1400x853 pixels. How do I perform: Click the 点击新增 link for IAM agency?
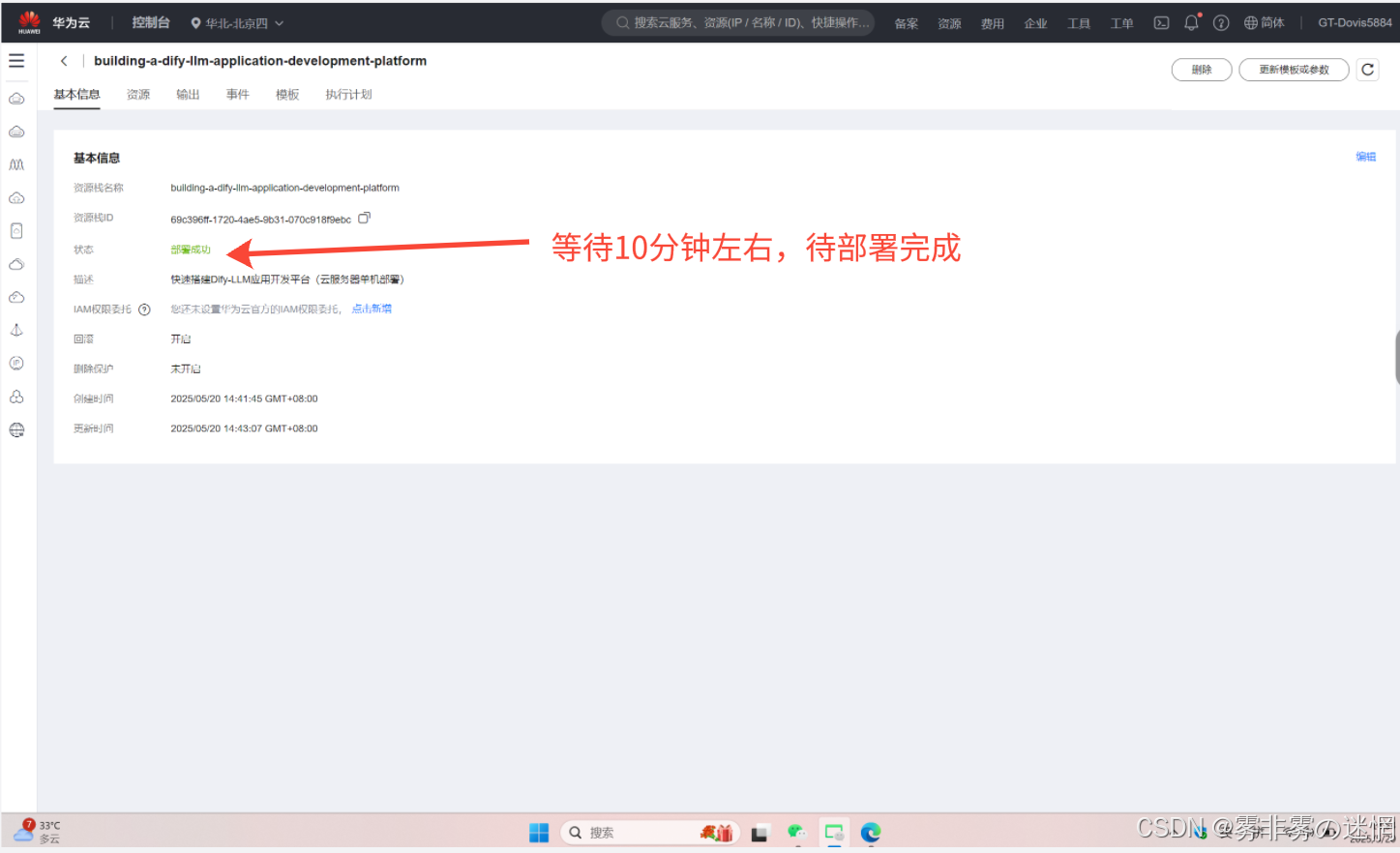[x=372, y=309]
